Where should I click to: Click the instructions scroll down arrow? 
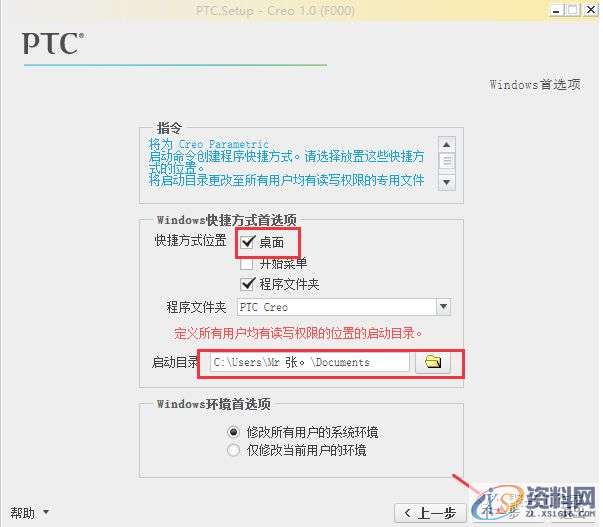click(x=446, y=182)
